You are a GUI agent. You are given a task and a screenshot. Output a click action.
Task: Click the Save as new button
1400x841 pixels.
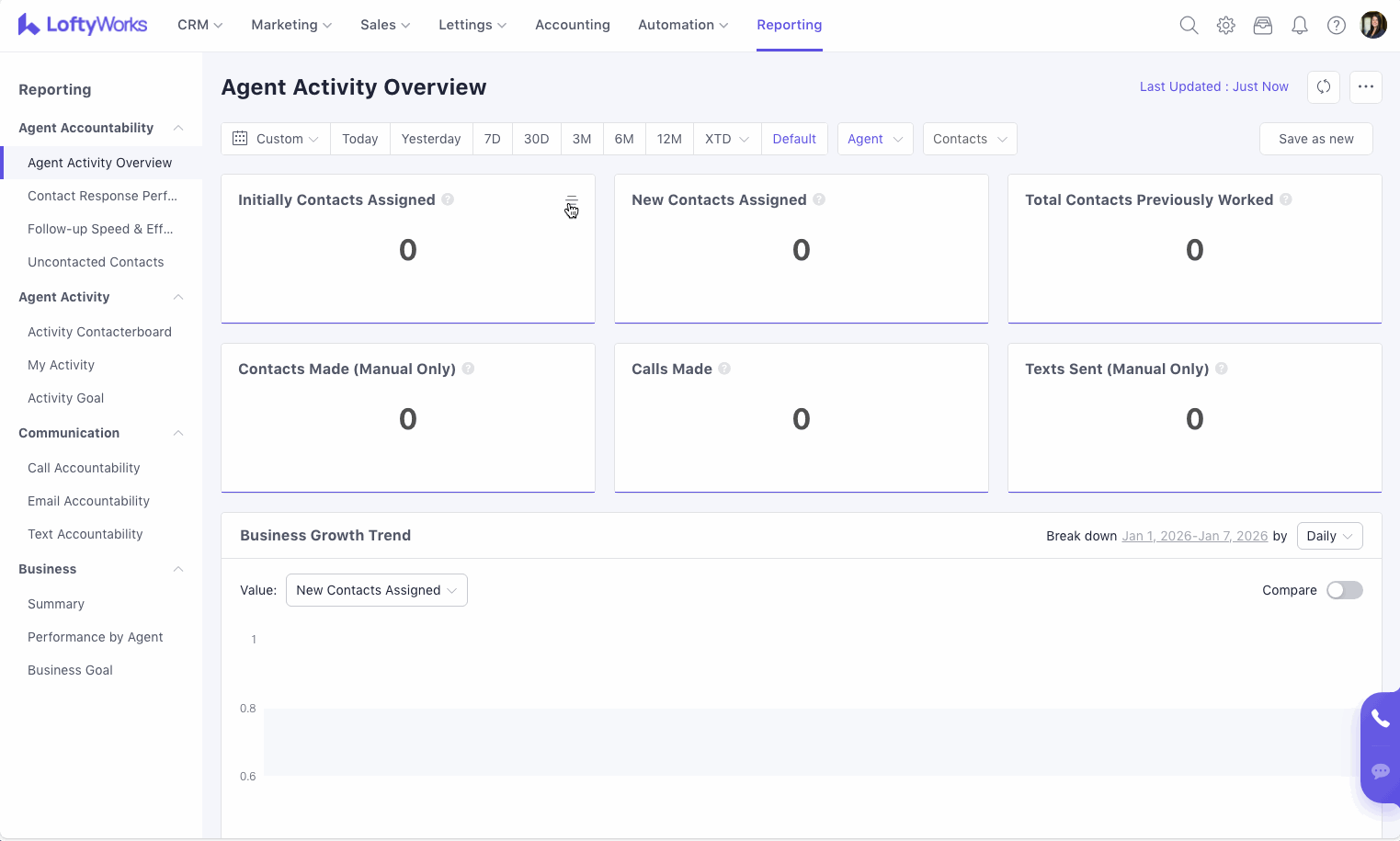click(1315, 139)
